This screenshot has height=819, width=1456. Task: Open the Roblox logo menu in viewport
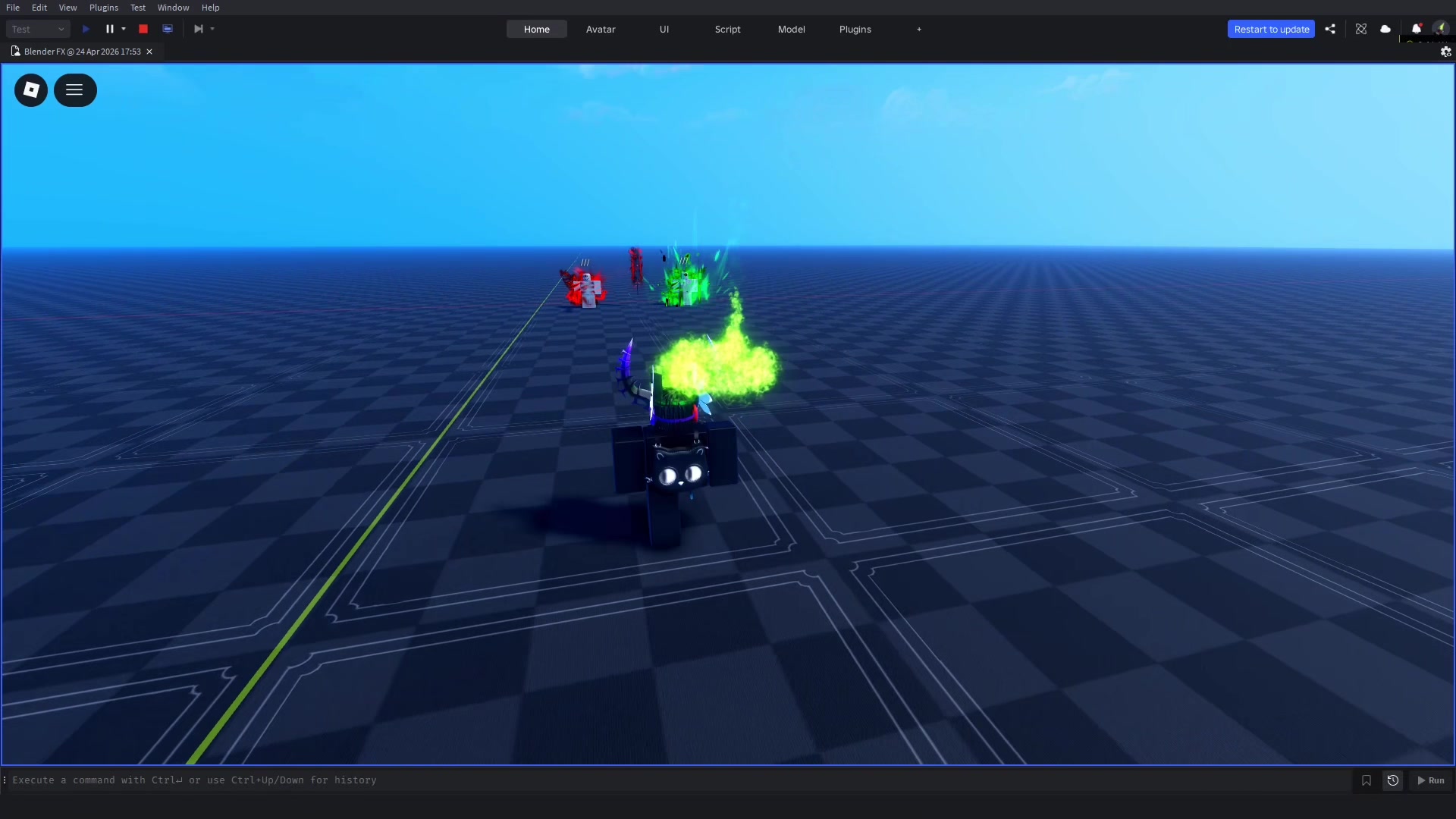tap(31, 90)
